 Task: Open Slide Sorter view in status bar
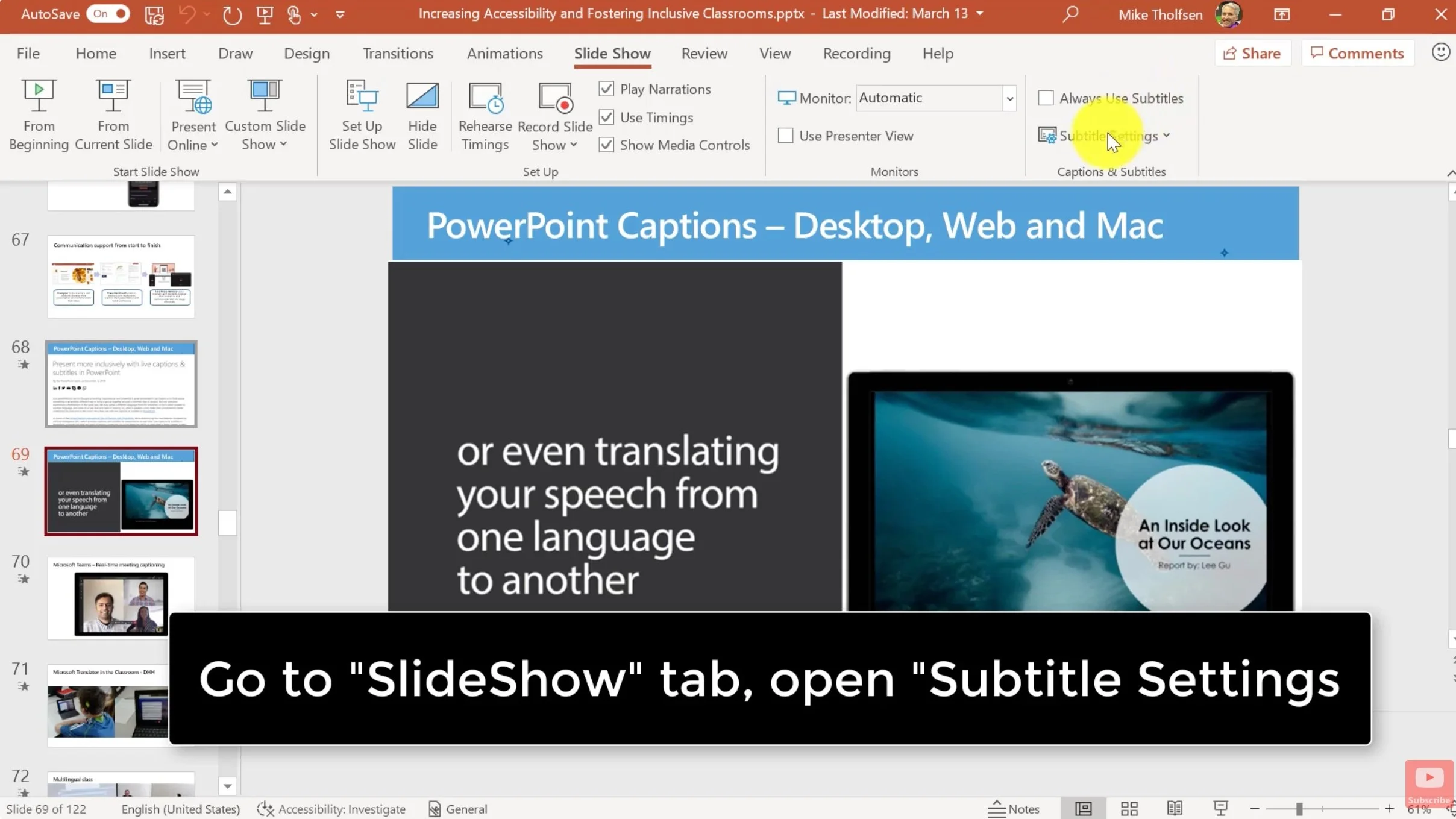pyautogui.click(x=1129, y=808)
